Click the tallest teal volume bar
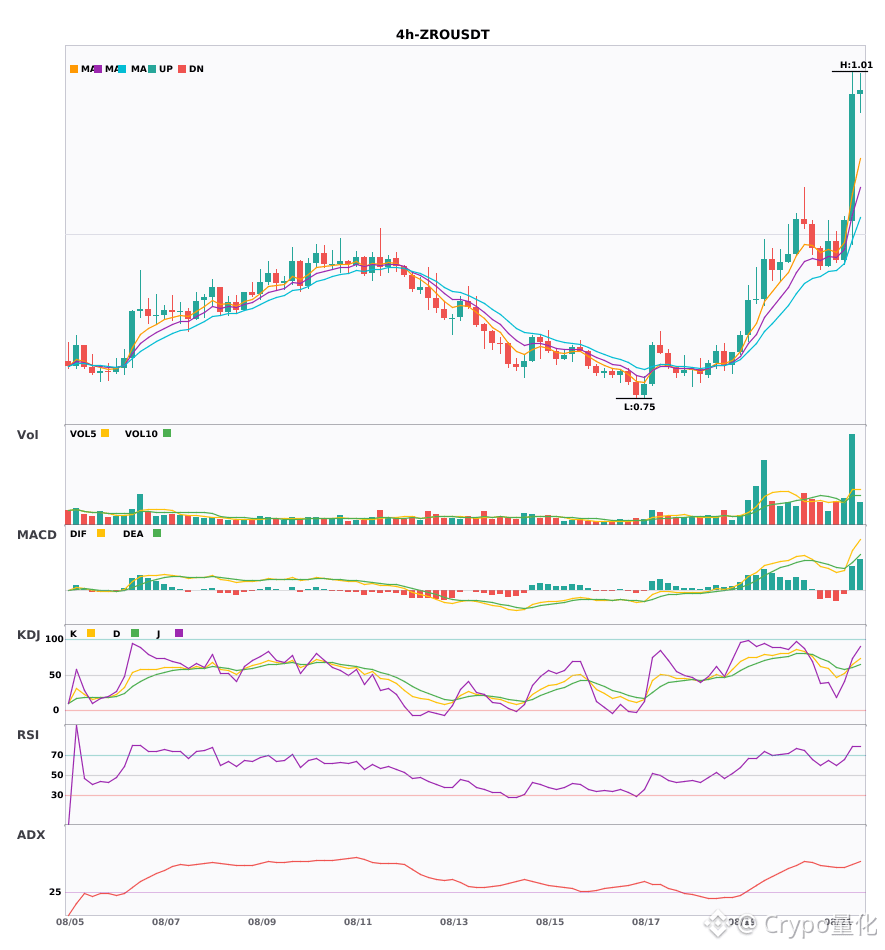 pos(852,479)
